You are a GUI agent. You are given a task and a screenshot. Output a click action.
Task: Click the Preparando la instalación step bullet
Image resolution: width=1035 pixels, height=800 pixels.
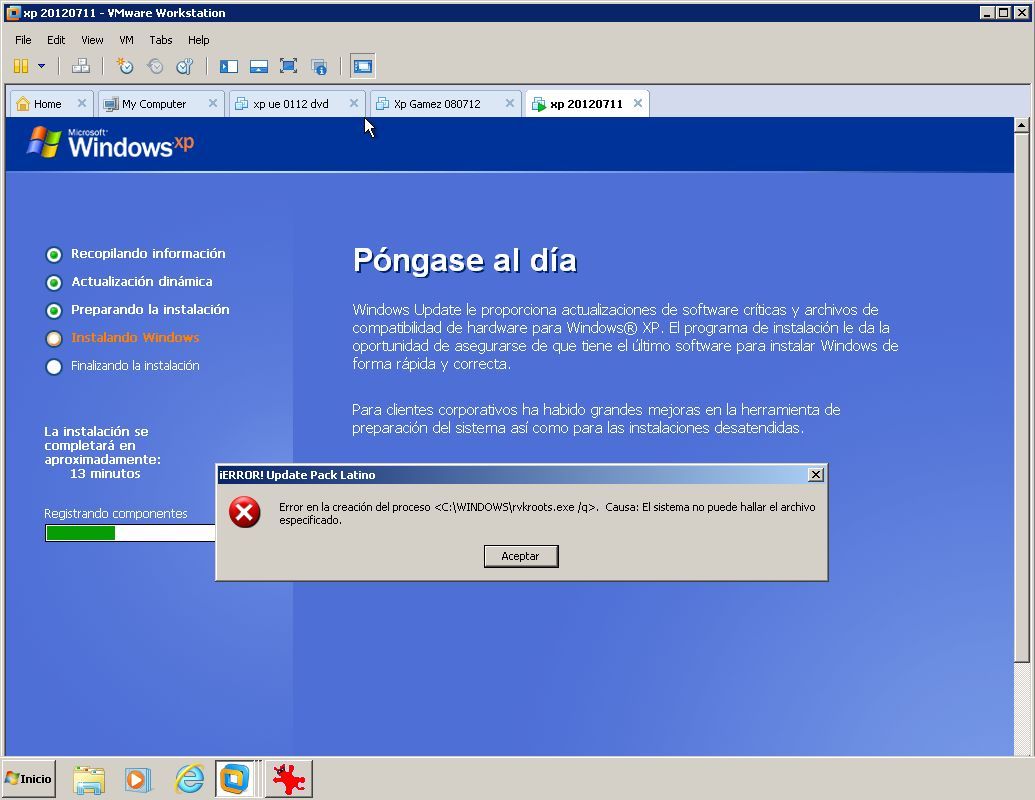[x=54, y=310]
